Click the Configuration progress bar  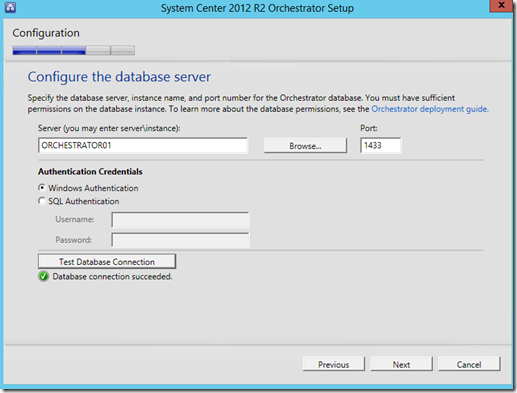tap(74, 50)
